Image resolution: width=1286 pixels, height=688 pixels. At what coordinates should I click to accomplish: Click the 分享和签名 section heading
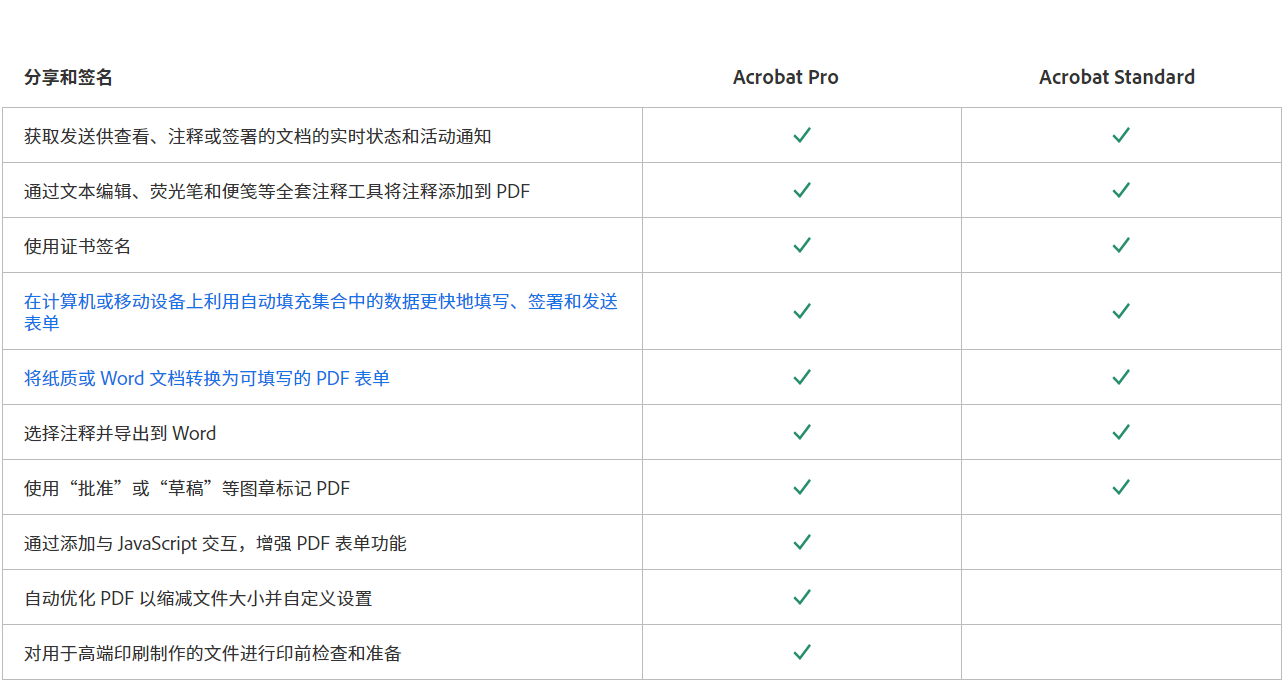(x=68, y=77)
